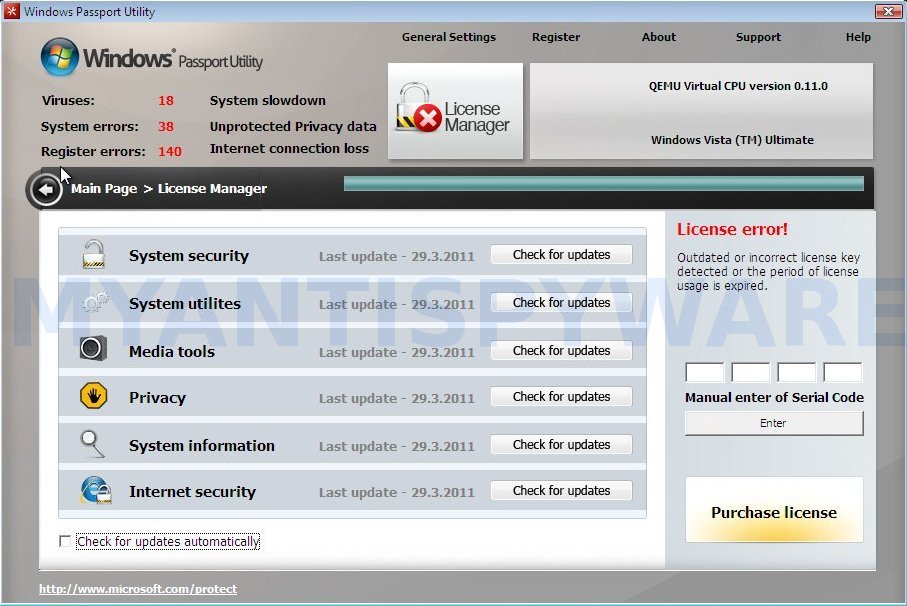Click QEMU Virtual CPU version text

click(738, 86)
